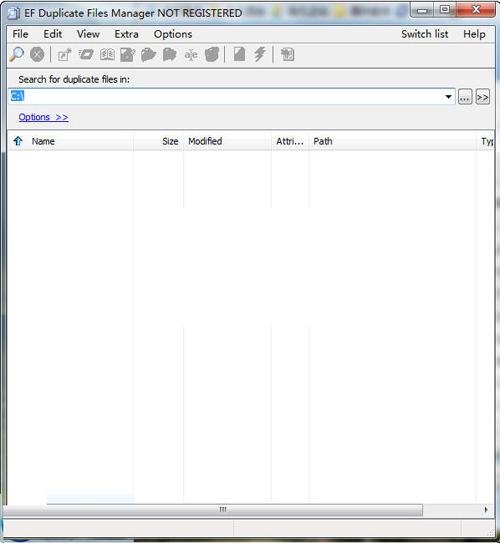Click the application icon in title bar
Screen dimensions: 500x543
click(x=14, y=13)
